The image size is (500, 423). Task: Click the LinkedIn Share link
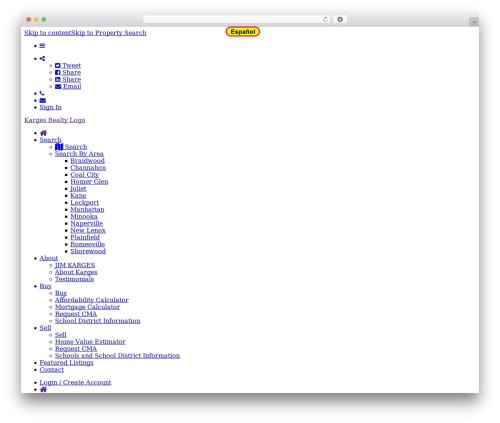(68, 80)
